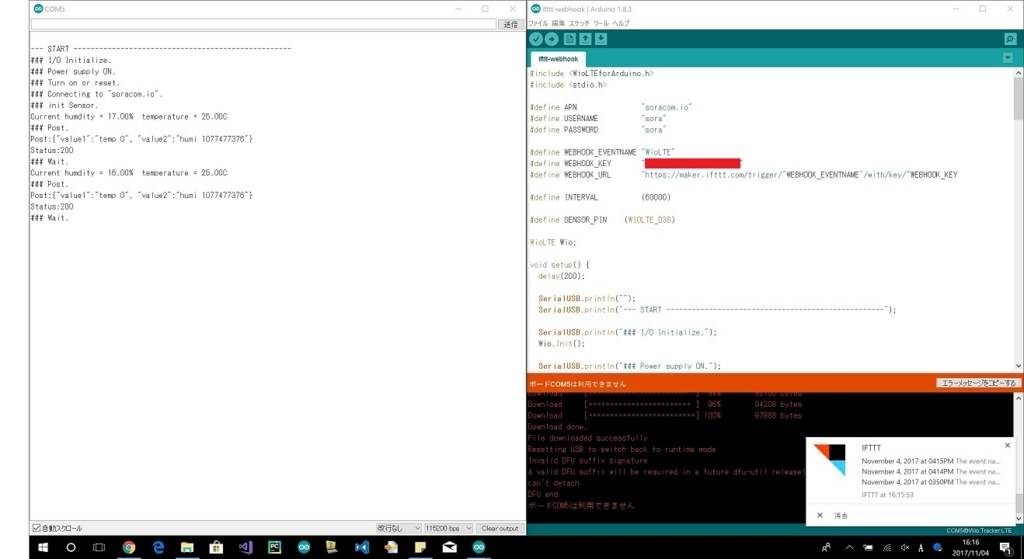Open the 改行なし line ending dropdown

(398, 528)
